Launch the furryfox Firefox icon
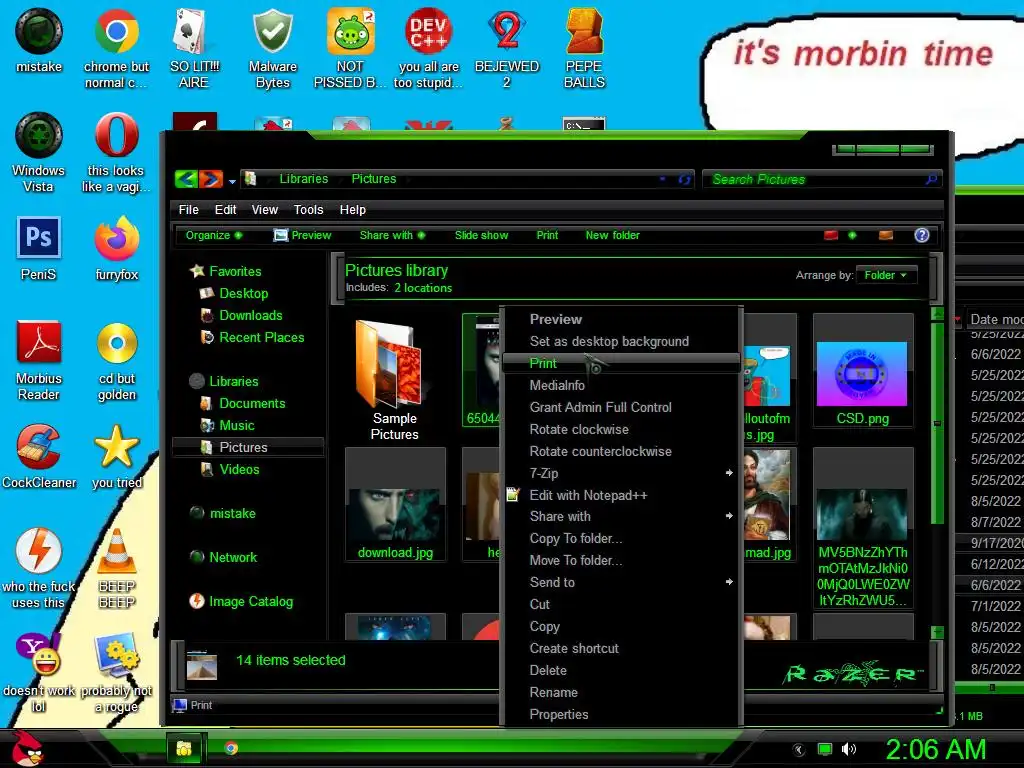1024x768 pixels. coord(116,248)
